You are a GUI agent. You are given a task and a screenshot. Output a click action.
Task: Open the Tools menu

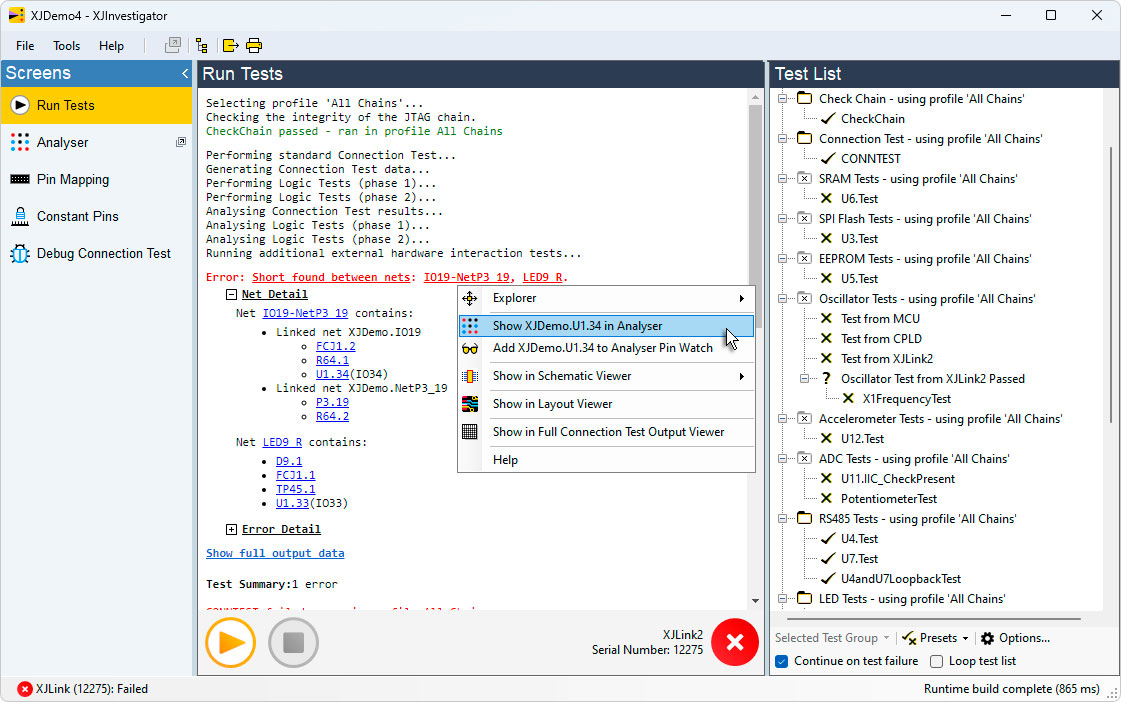(x=66, y=46)
